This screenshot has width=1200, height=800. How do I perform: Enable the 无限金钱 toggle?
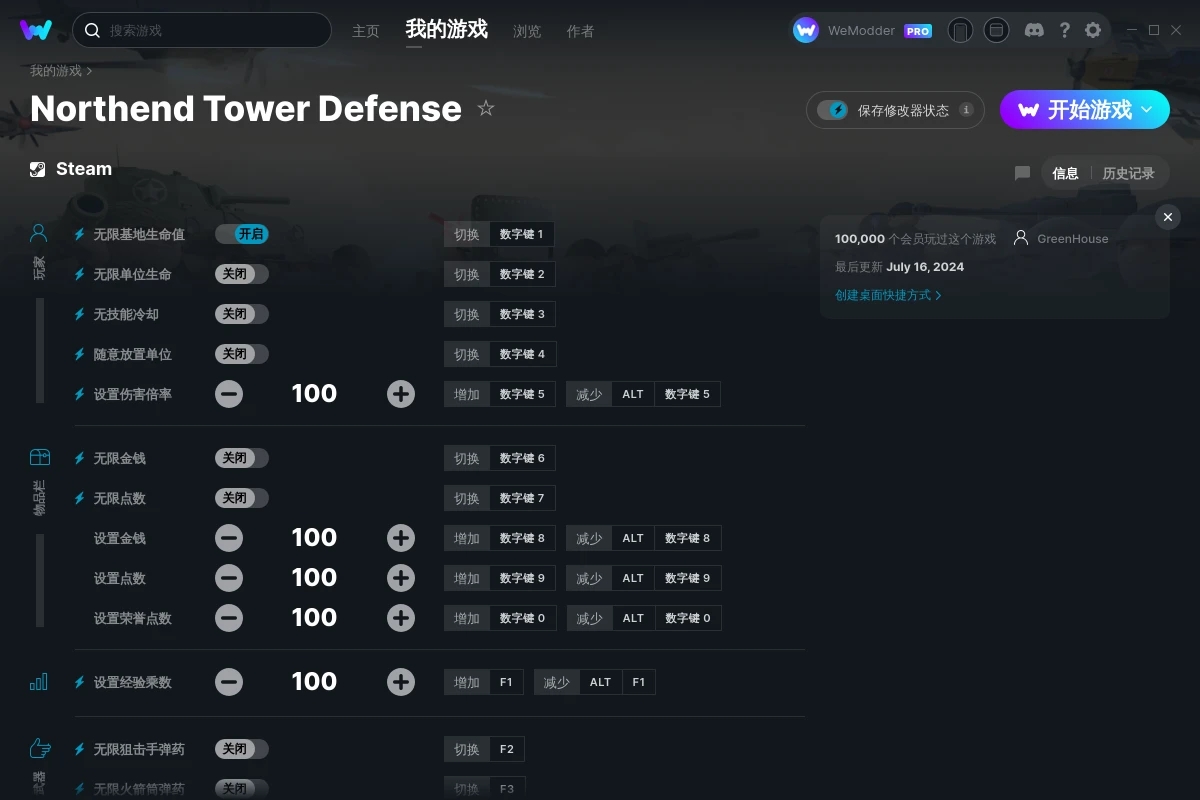click(241, 458)
